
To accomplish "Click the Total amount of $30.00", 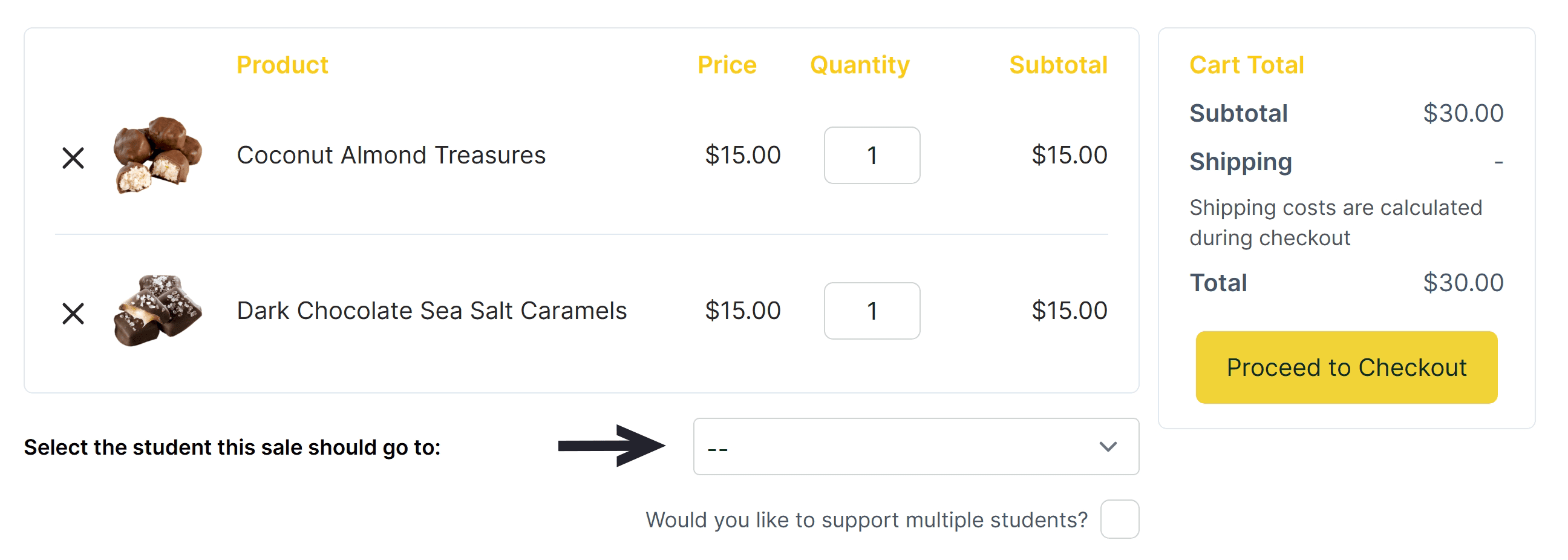I will coord(1463,282).
